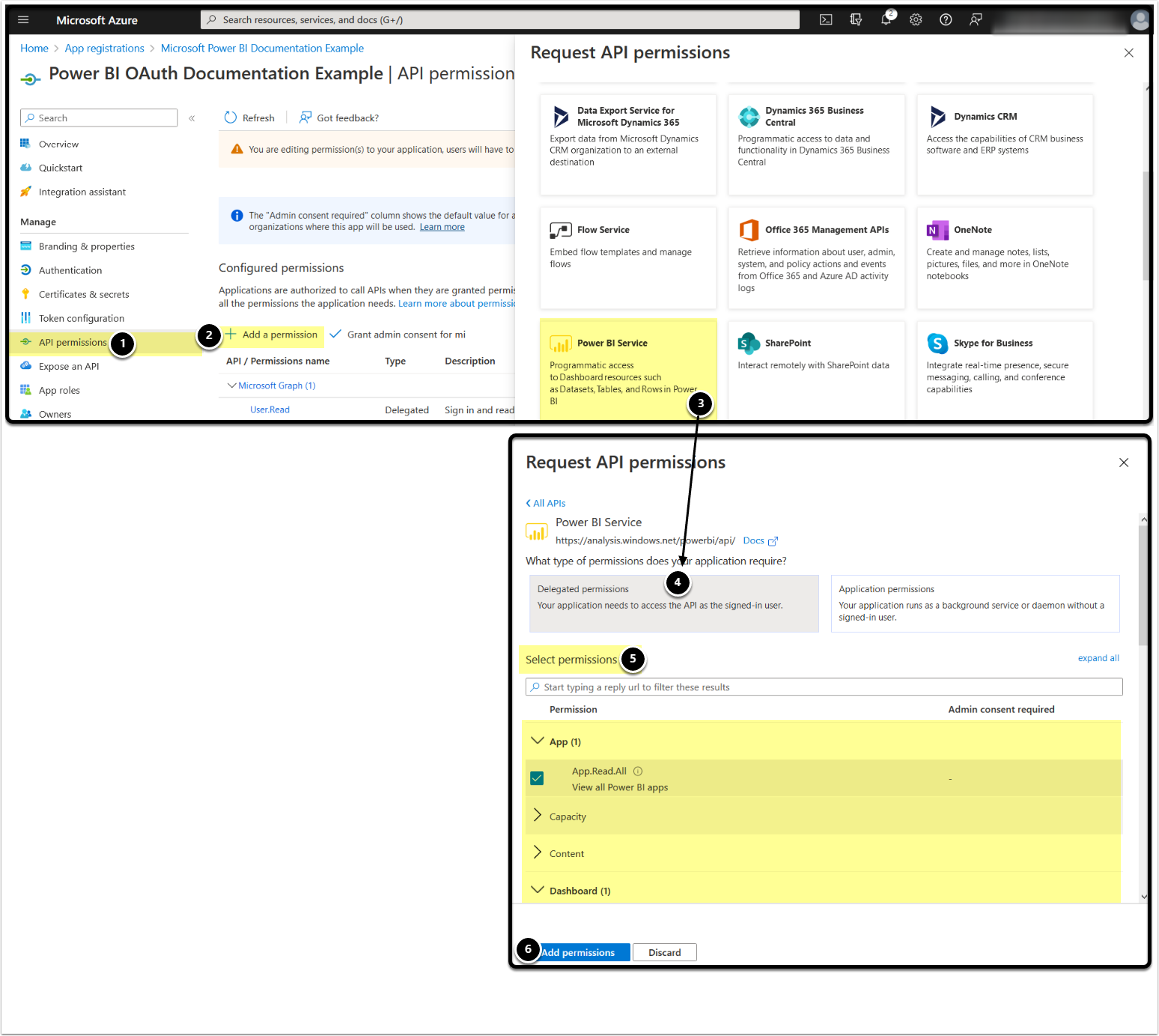Select Application permissions option
The height and width of the screenshot is (1036, 1159).
pyautogui.click(x=975, y=603)
